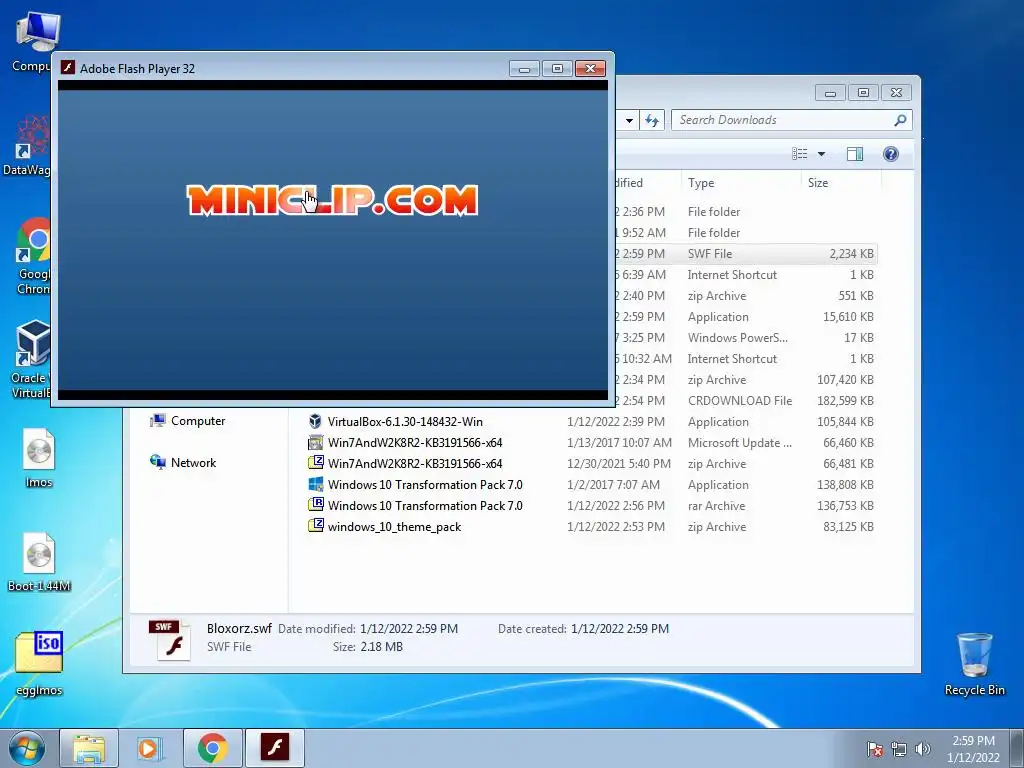Click the 107,420 KB size cell

845,379
